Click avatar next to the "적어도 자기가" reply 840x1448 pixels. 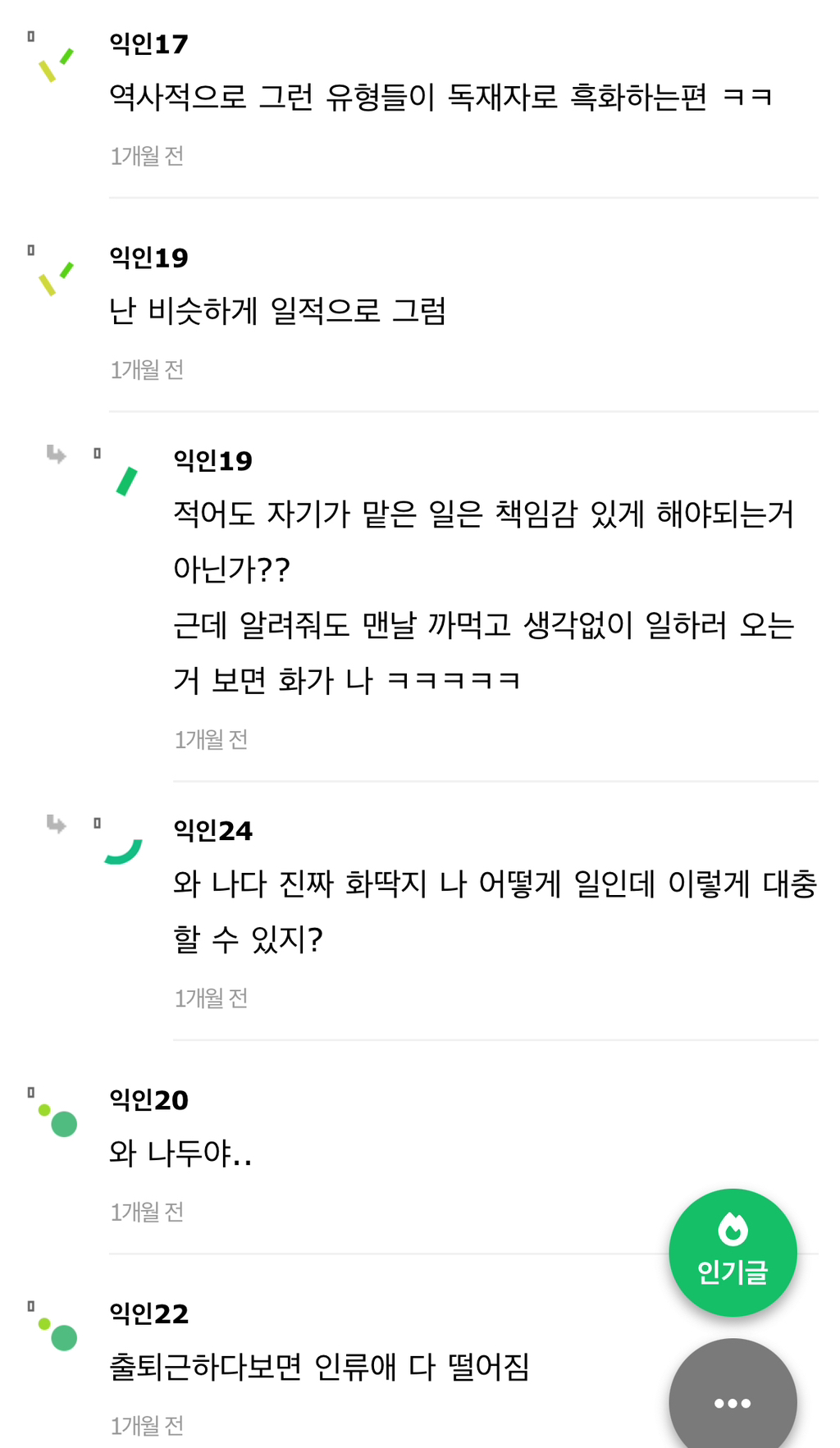(126, 482)
